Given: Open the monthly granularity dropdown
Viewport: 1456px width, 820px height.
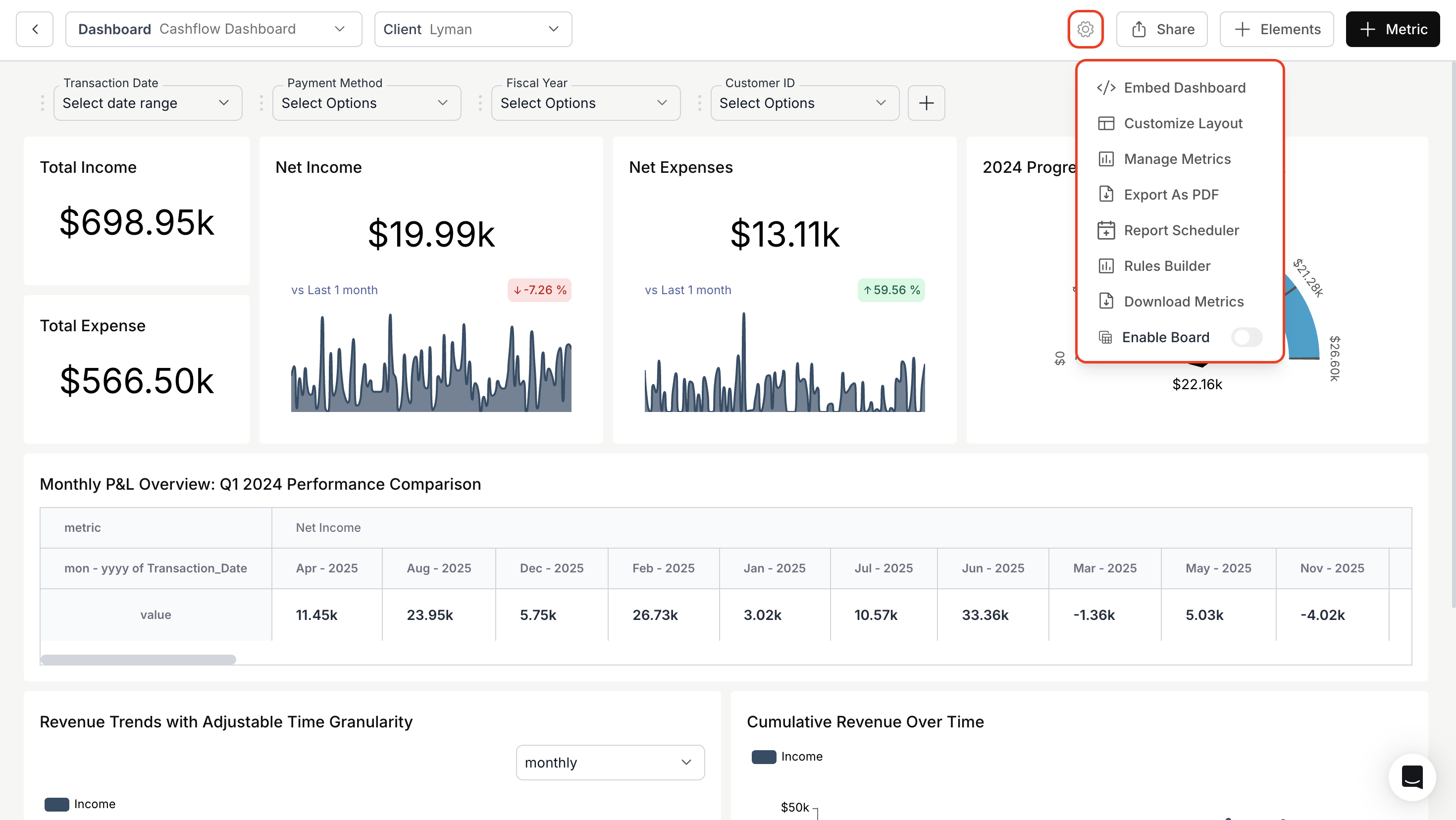Looking at the screenshot, I should (x=609, y=763).
